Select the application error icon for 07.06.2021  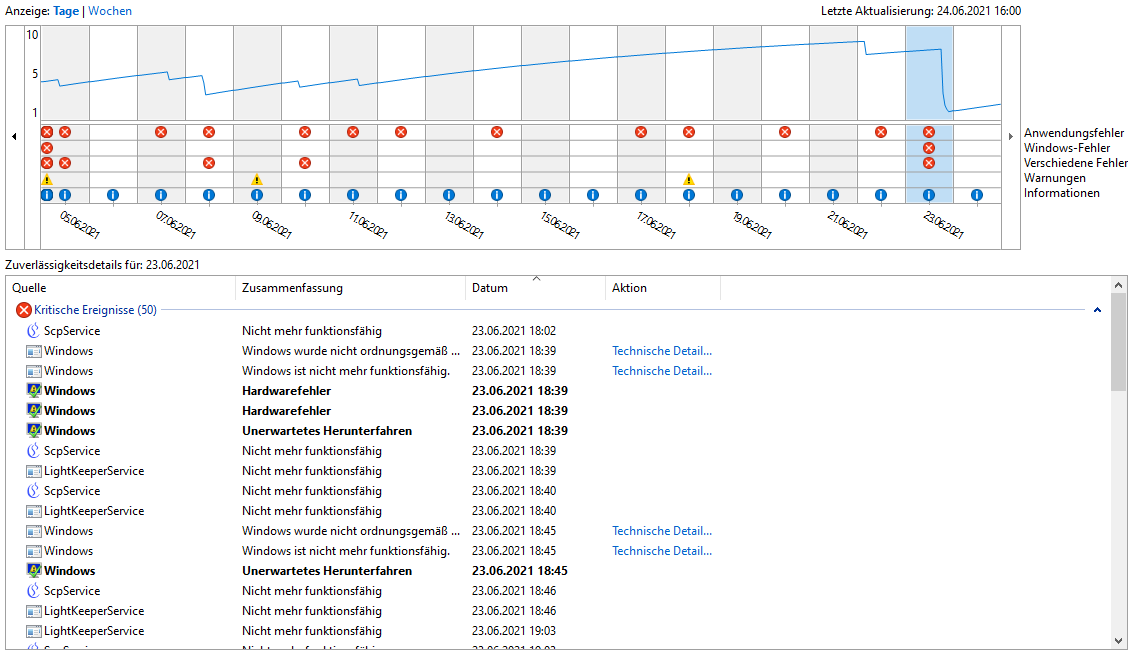(x=161, y=132)
